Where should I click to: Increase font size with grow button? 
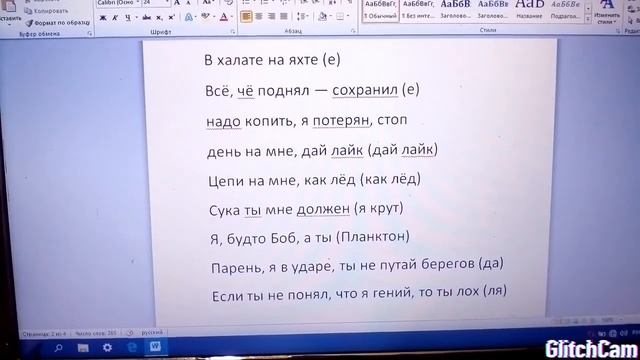[177, 3]
